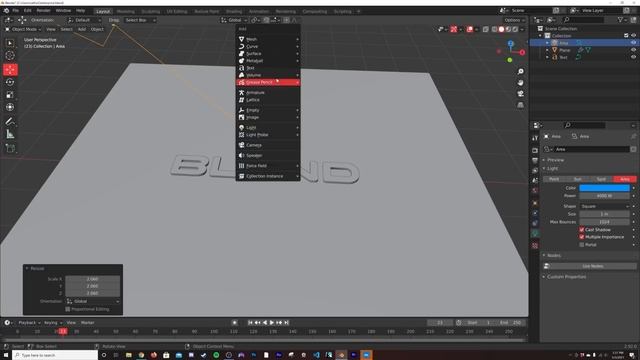The image size is (640, 360).
Task: Toggle X-ray display in viewport header
Action: [x=486, y=29]
